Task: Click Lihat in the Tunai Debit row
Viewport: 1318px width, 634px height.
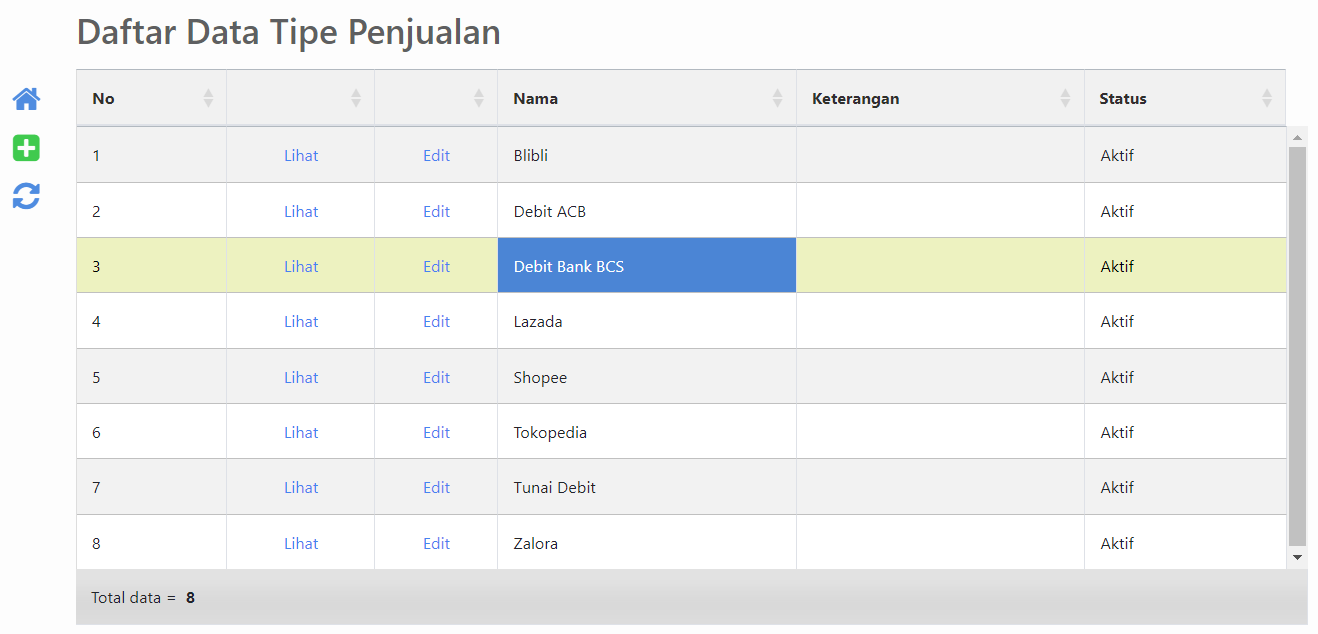Action: pyautogui.click(x=301, y=487)
